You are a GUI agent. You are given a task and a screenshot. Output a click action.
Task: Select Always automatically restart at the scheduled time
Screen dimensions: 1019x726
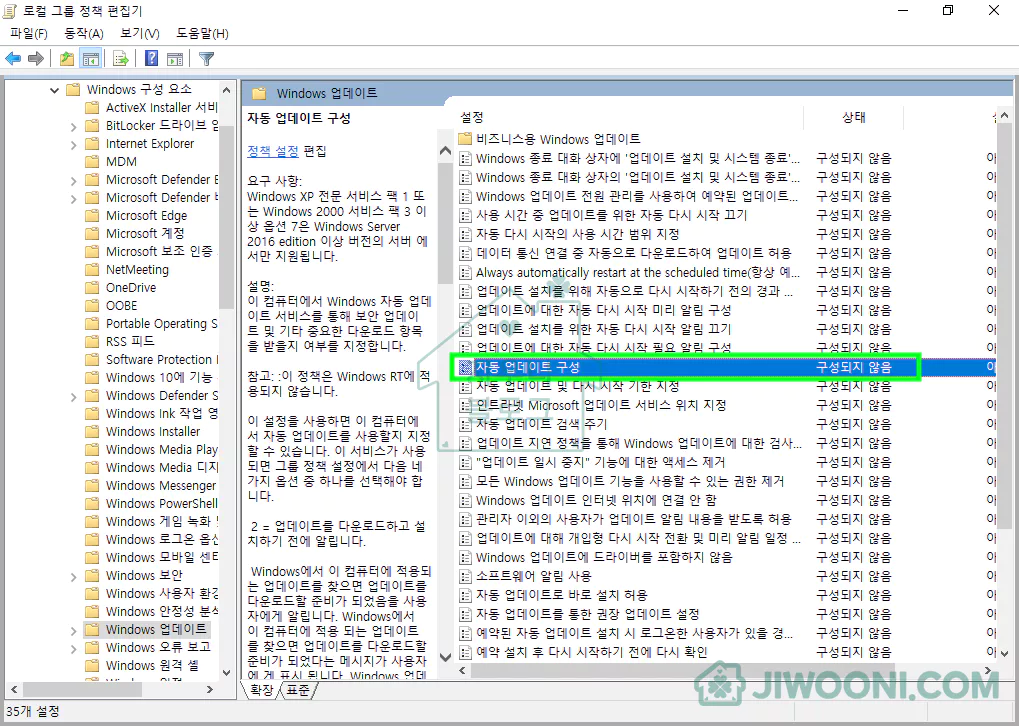630,272
